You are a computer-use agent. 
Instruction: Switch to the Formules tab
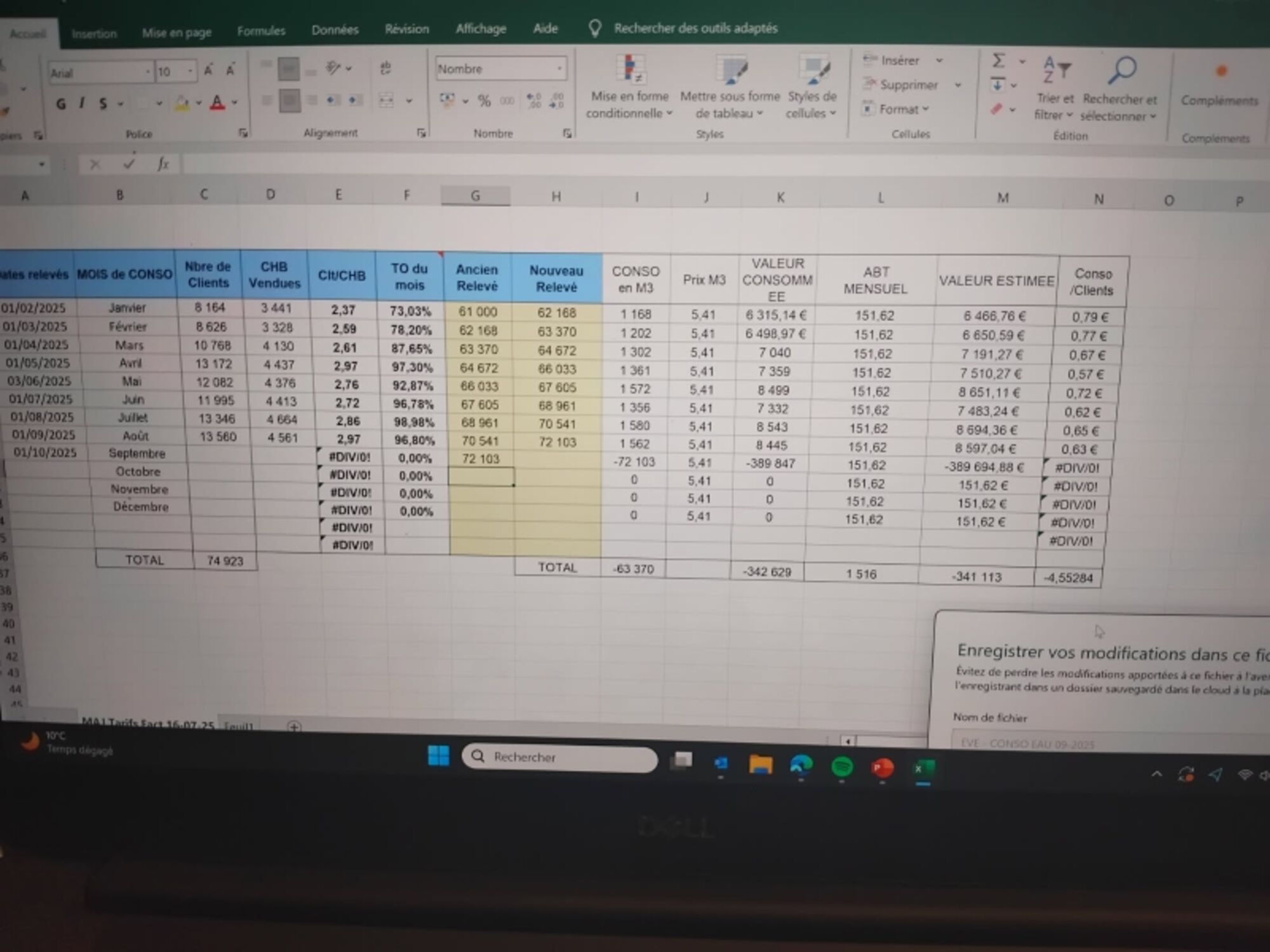pos(261,30)
